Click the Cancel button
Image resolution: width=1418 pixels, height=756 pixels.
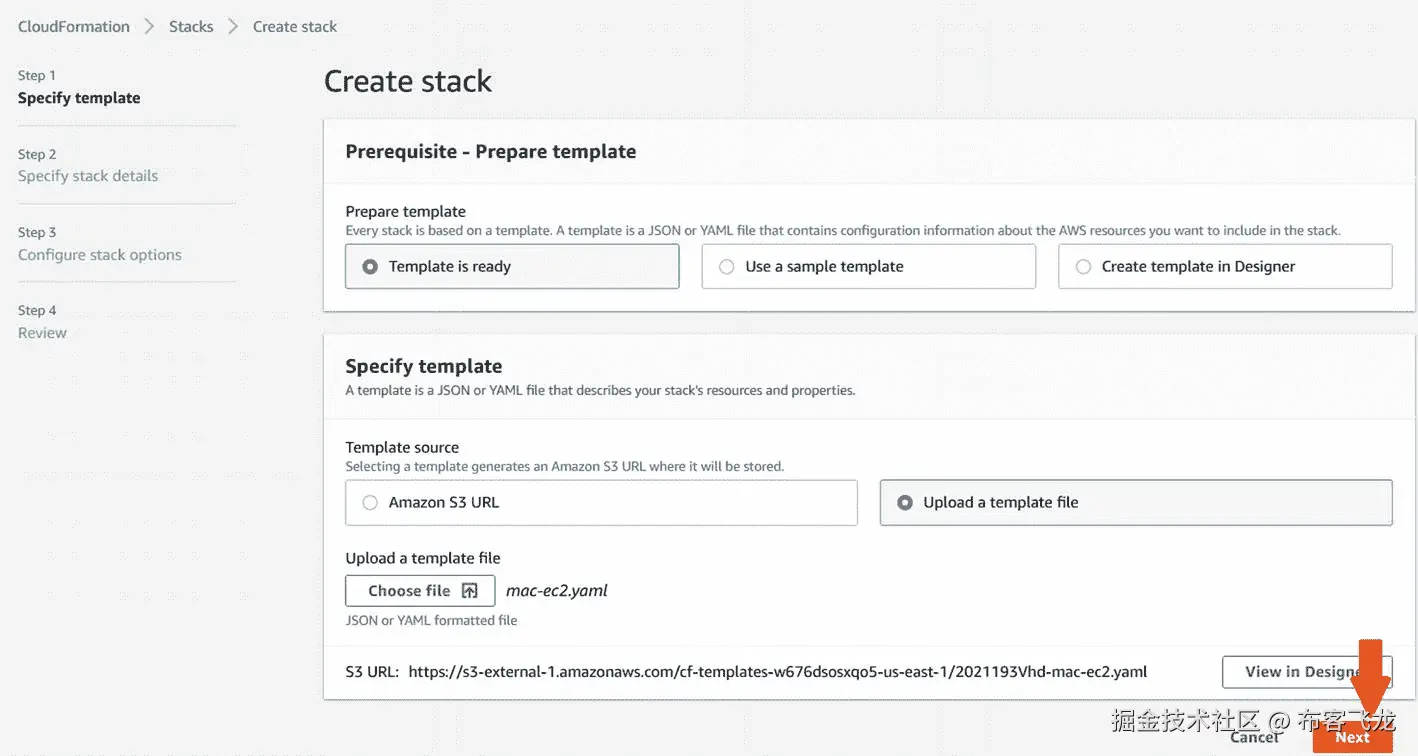(1255, 738)
